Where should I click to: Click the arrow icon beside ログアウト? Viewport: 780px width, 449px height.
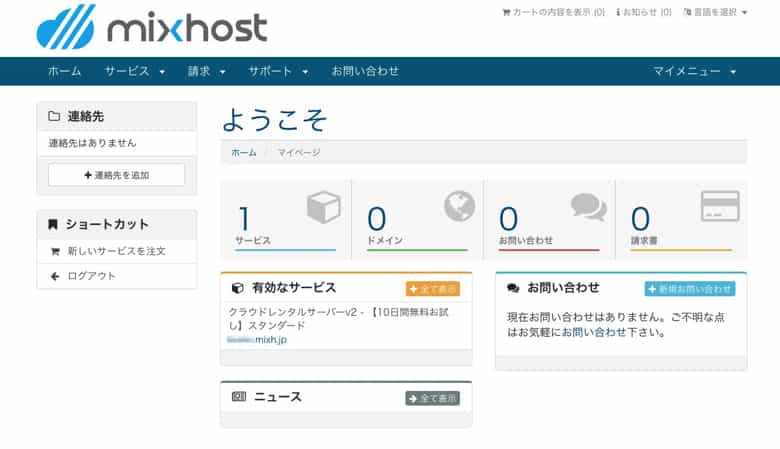pyautogui.click(x=55, y=276)
